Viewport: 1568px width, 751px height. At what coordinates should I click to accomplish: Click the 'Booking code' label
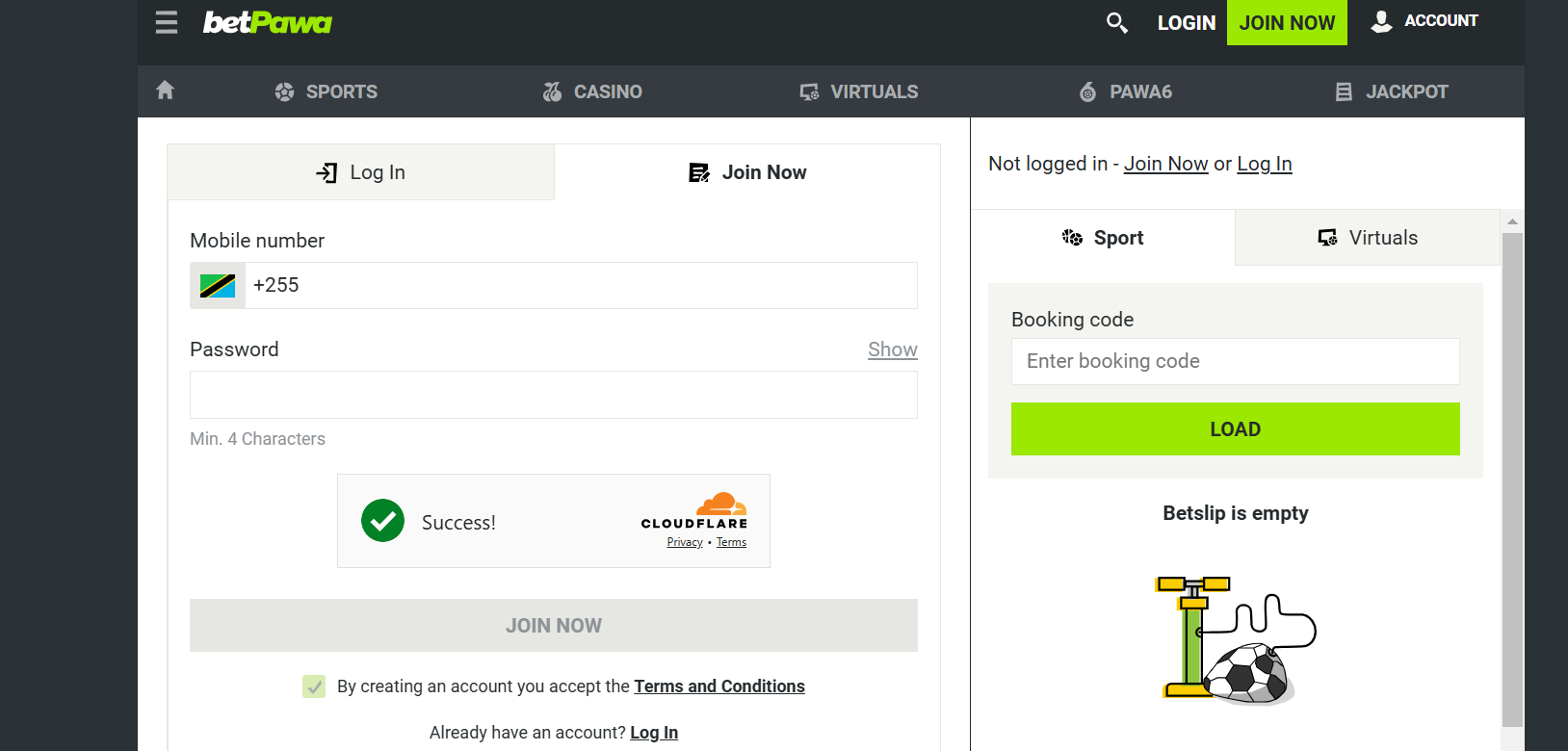[x=1072, y=320]
